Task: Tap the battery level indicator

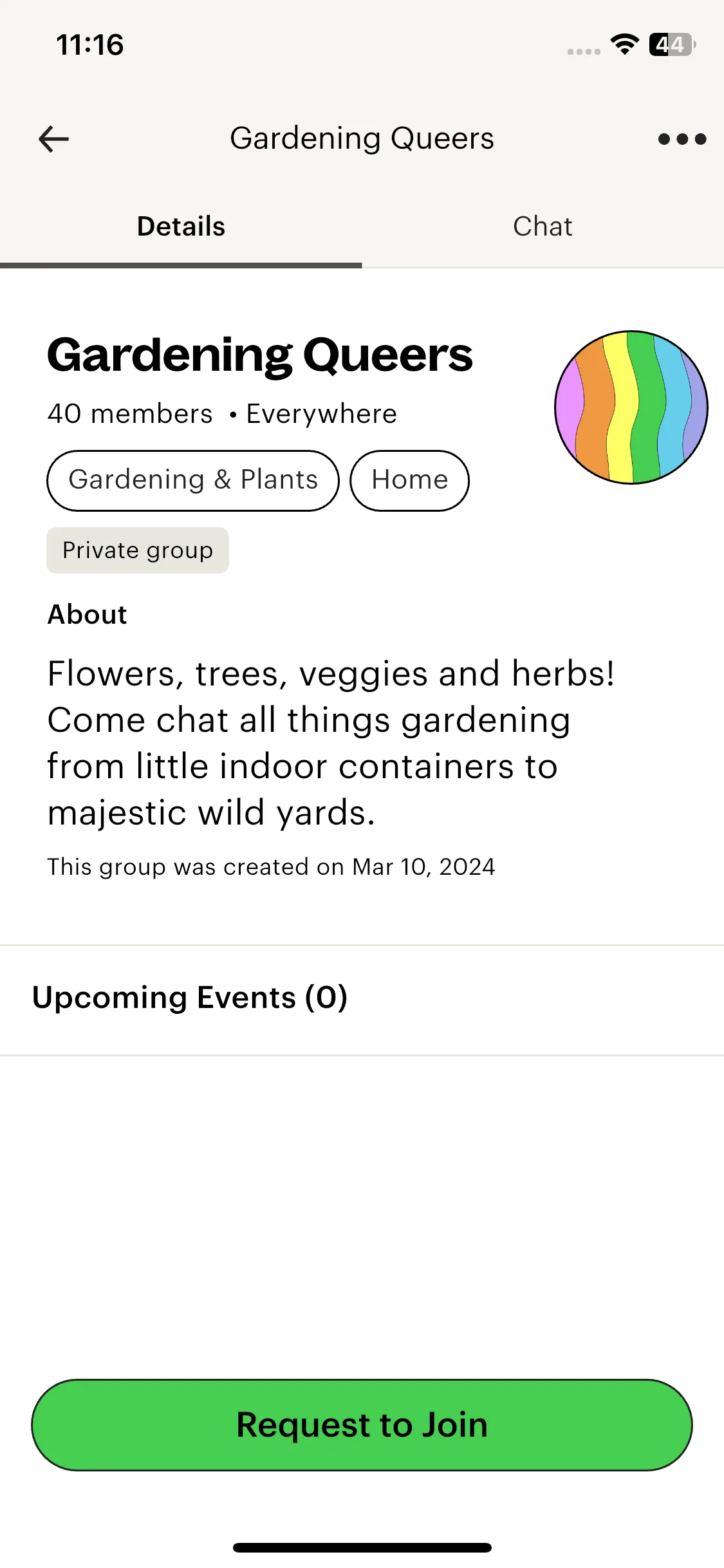Action: (671, 44)
